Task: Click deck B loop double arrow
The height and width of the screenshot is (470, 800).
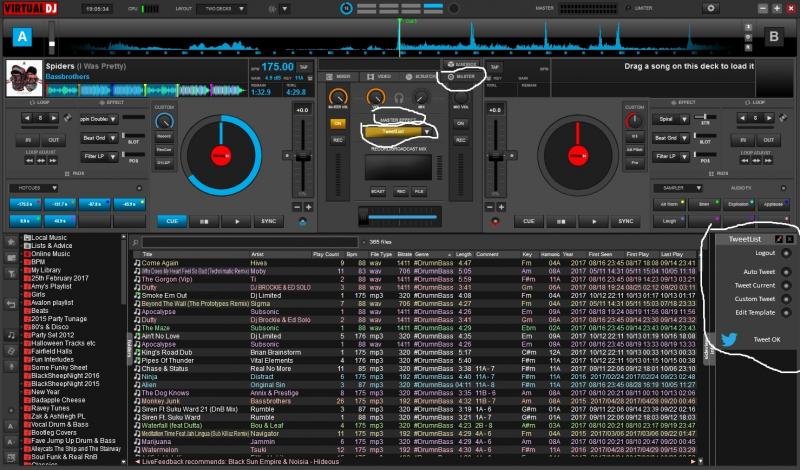Action: [x=769, y=118]
